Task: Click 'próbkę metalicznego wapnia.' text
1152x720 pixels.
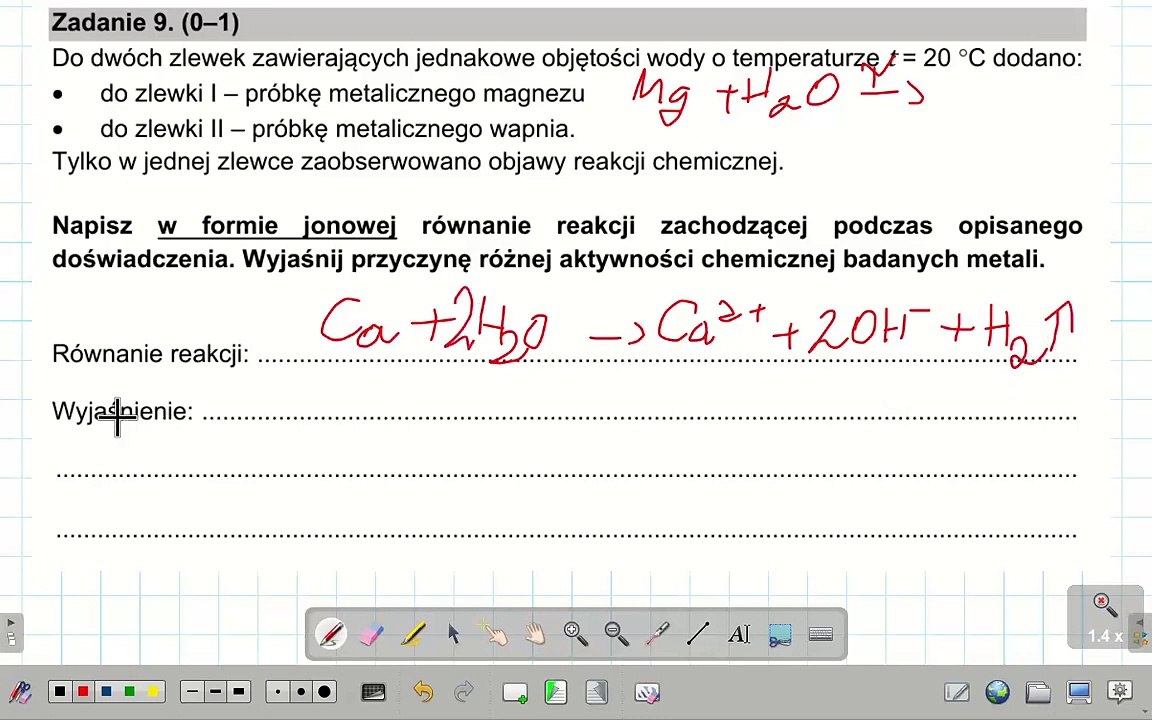Action: pyautogui.click(x=413, y=129)
